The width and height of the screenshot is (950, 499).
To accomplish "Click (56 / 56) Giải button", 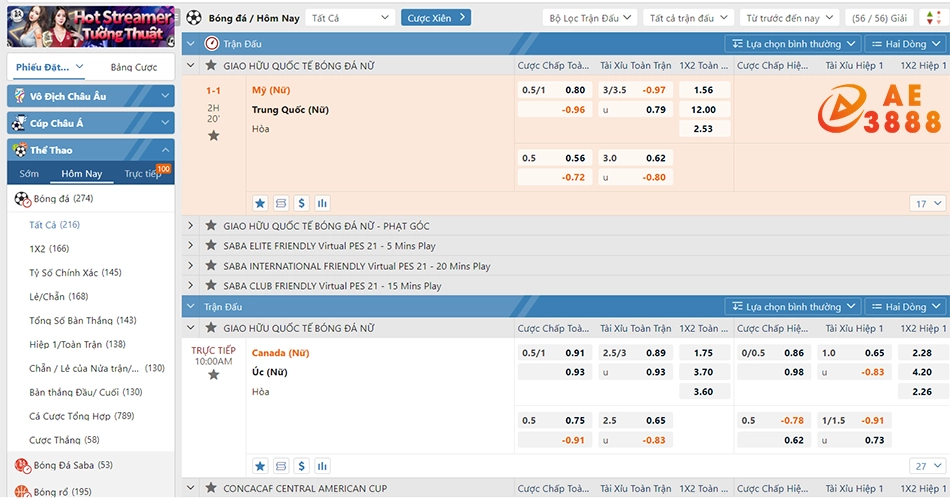I will (x=879, y=18).
